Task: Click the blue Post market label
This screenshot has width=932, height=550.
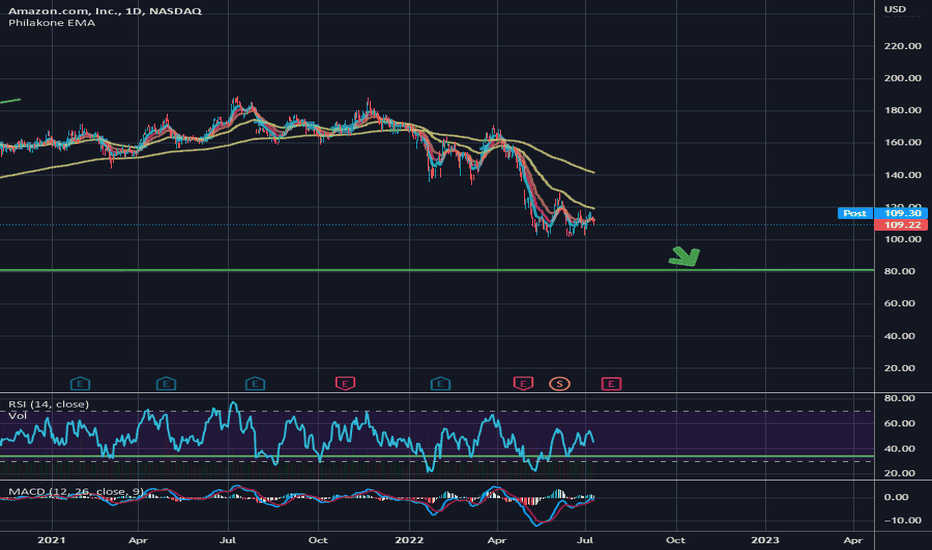Action: [x=855, y=213]
